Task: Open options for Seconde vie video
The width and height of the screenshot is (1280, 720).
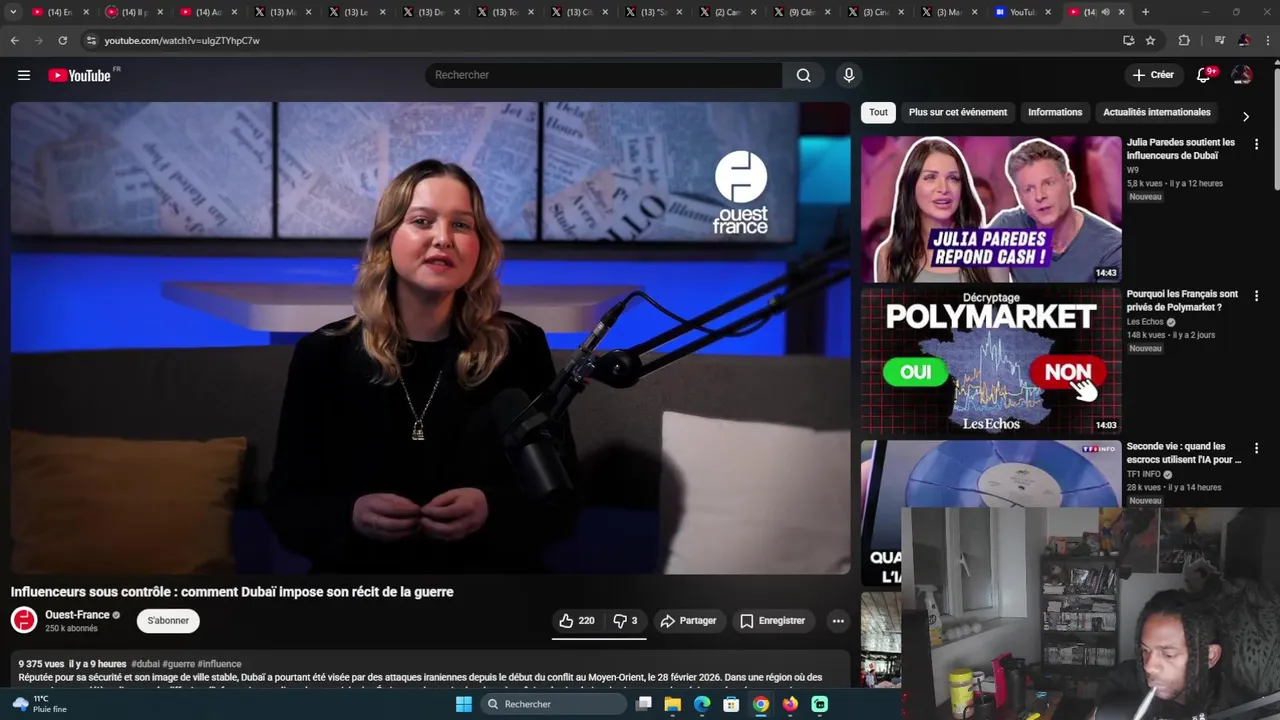Action: coord(1256,448)
